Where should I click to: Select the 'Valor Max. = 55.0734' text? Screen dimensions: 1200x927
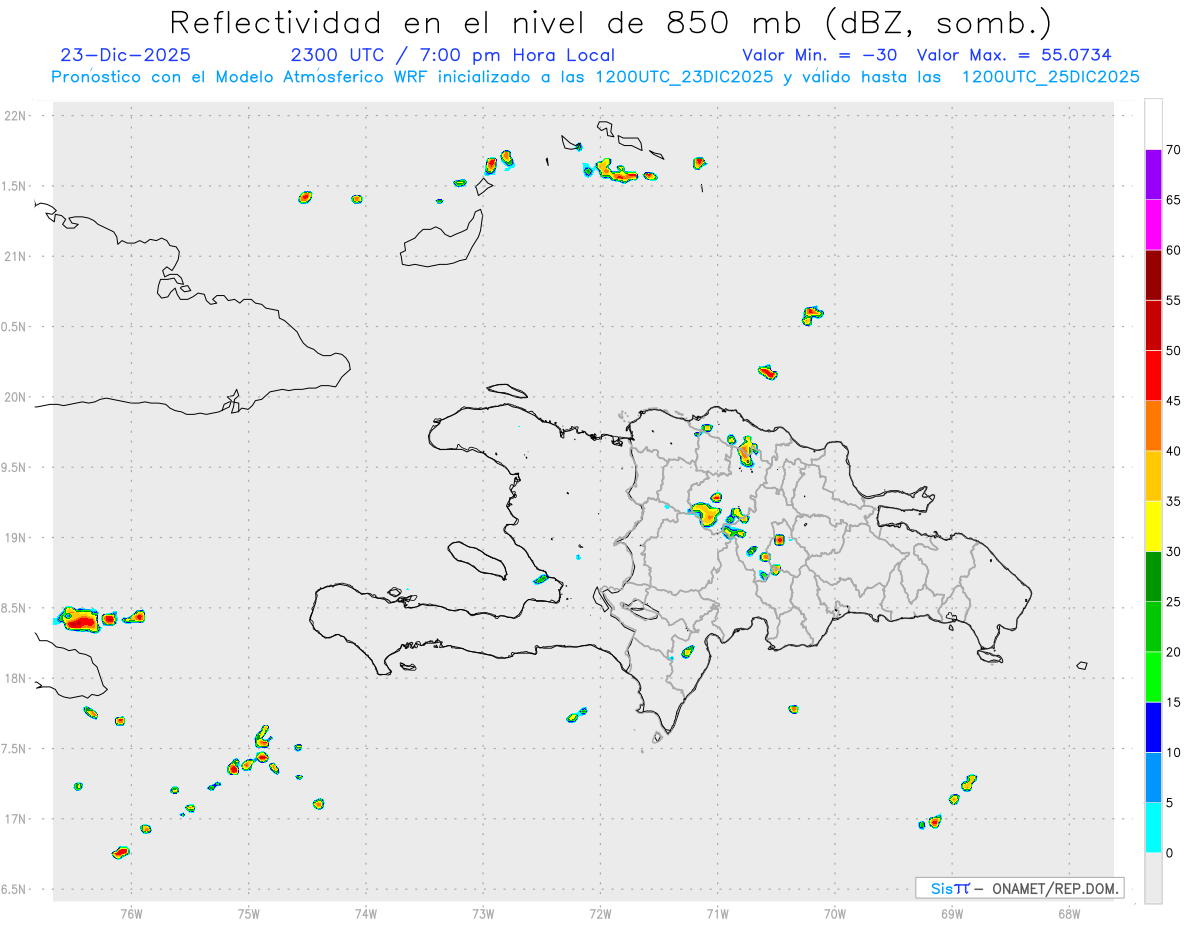(x=1014, y=55)
